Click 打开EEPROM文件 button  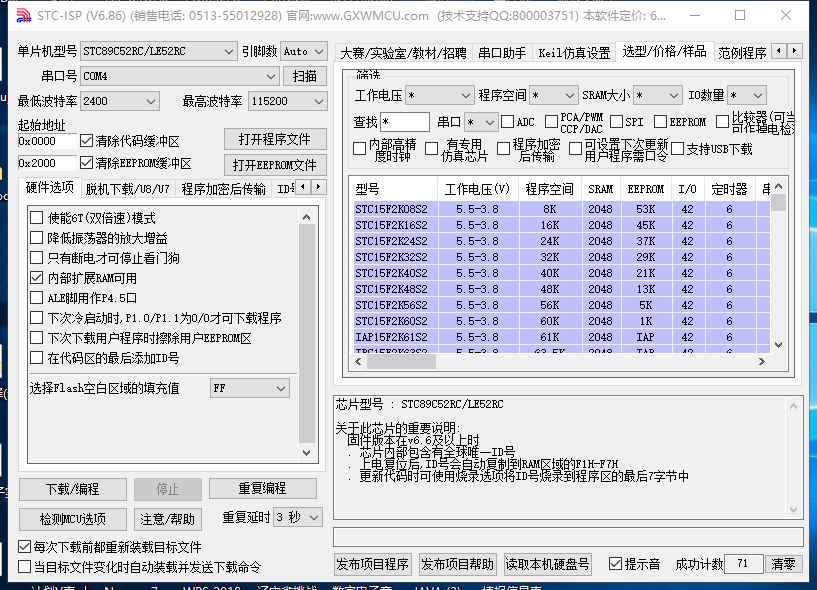point(275,165)
